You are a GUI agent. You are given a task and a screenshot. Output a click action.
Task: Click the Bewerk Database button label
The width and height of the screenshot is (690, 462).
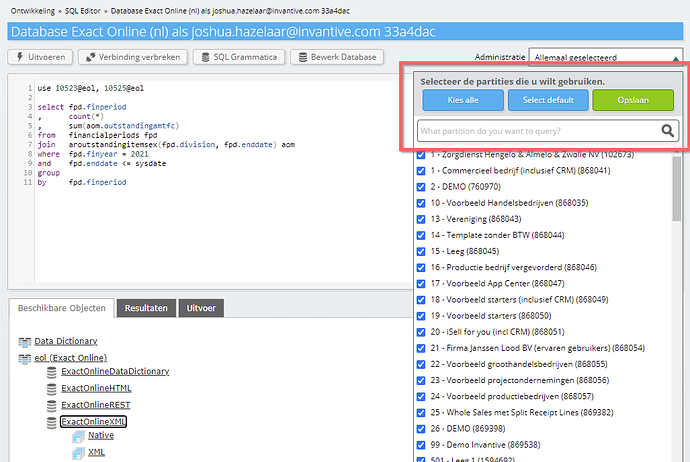tap(343, 57)
